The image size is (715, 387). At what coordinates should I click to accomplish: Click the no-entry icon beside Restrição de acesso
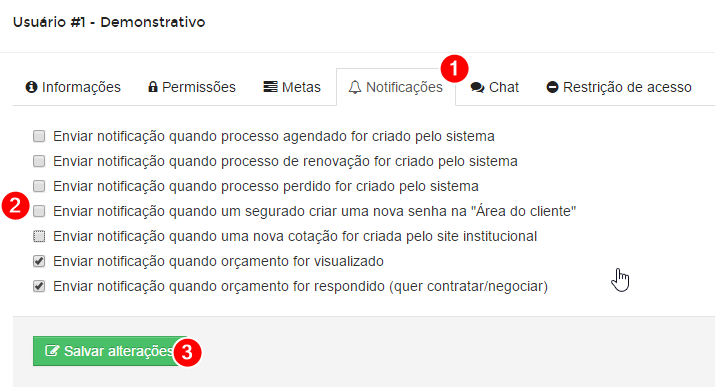(552, 87)
